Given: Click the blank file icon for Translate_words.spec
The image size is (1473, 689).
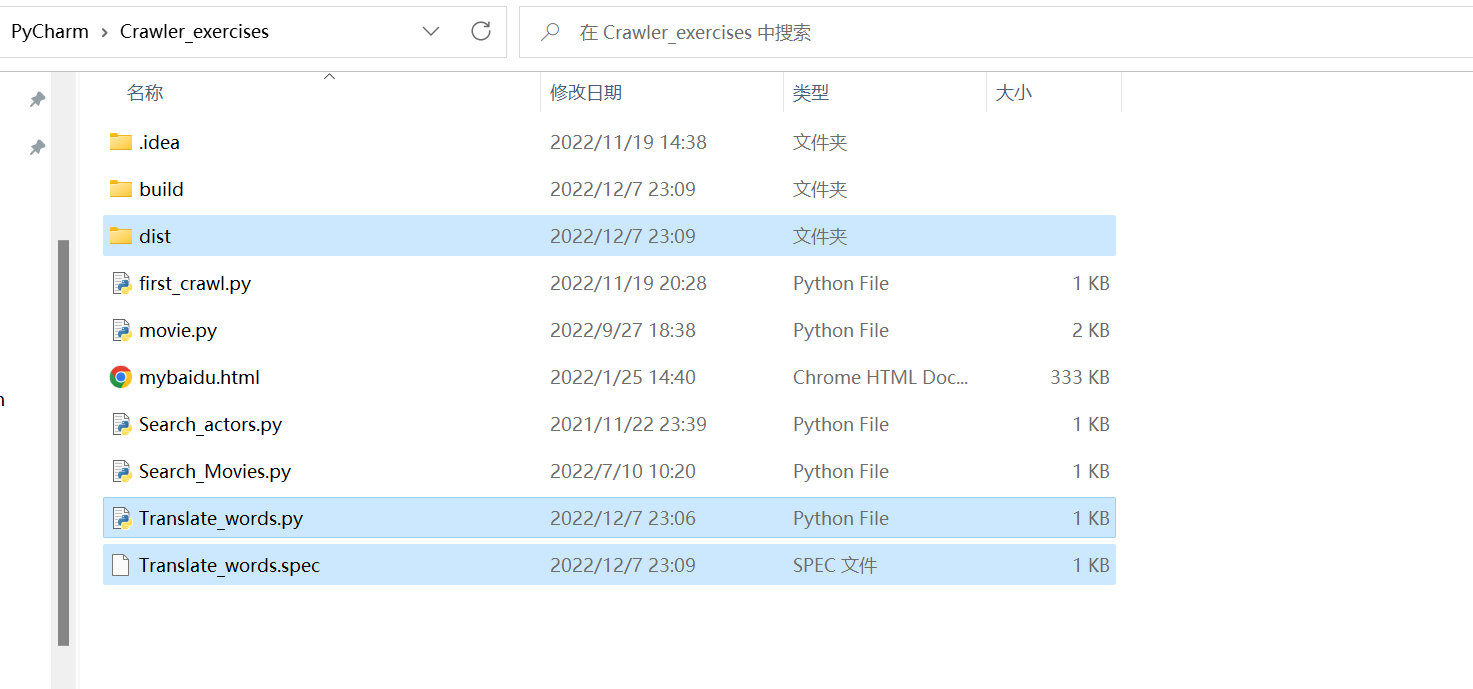Looking at the screenshot, I should 121,565.
